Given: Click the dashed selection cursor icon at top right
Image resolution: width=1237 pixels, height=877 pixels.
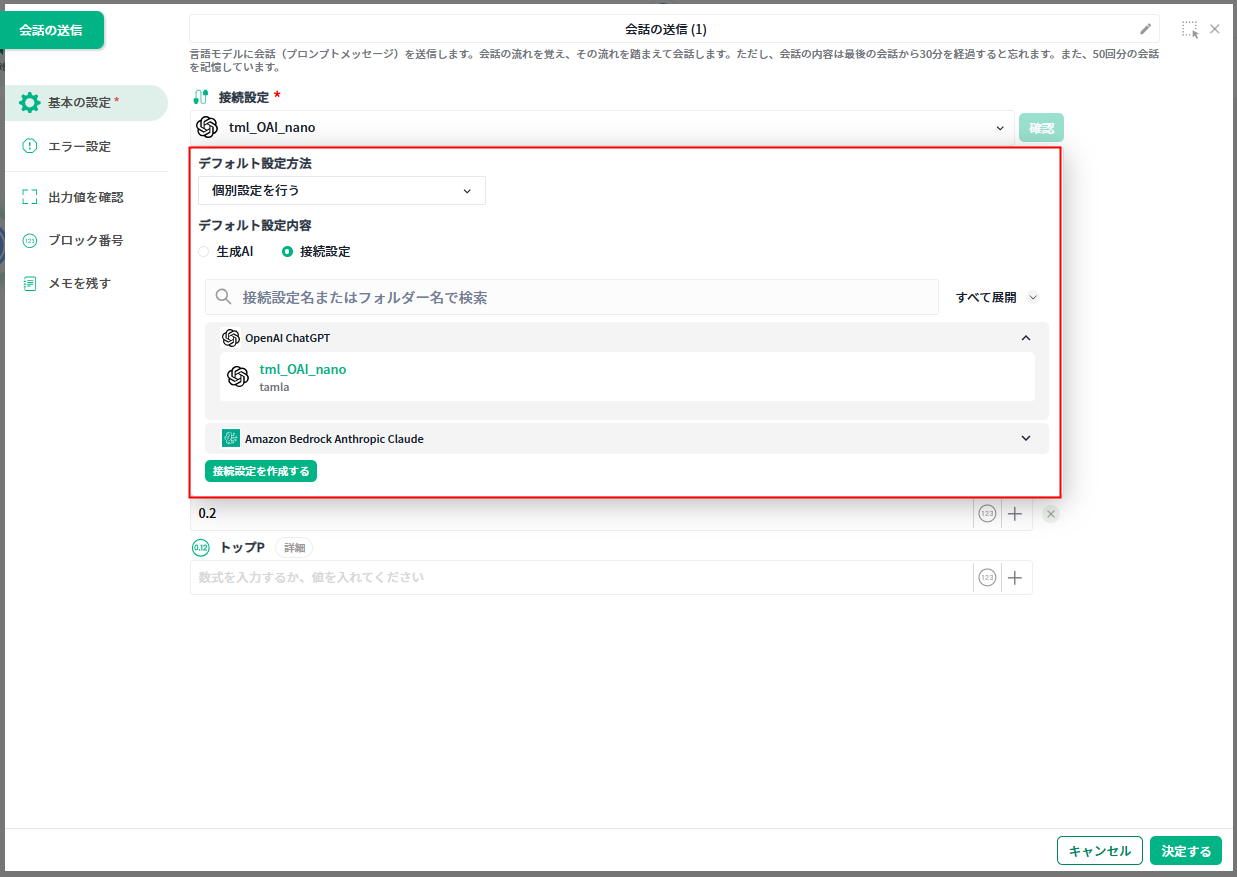Looking at the screenshot, I should click(1189, 29).
